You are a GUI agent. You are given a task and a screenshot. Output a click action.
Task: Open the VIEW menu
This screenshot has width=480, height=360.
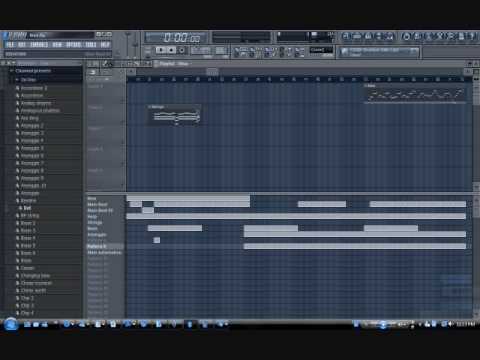pos(57,45)
